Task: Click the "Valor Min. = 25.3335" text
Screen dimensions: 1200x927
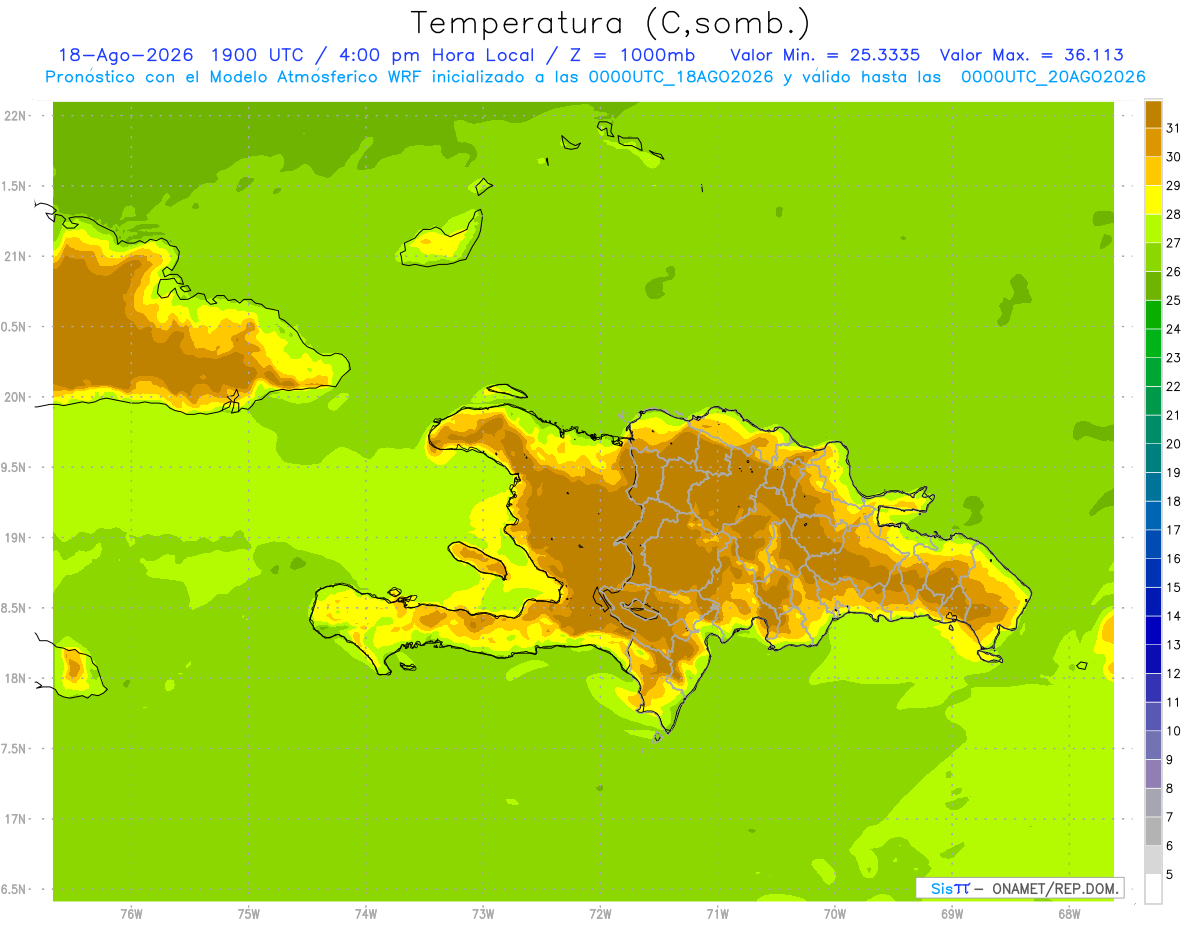Action: (x=825, y=55)
